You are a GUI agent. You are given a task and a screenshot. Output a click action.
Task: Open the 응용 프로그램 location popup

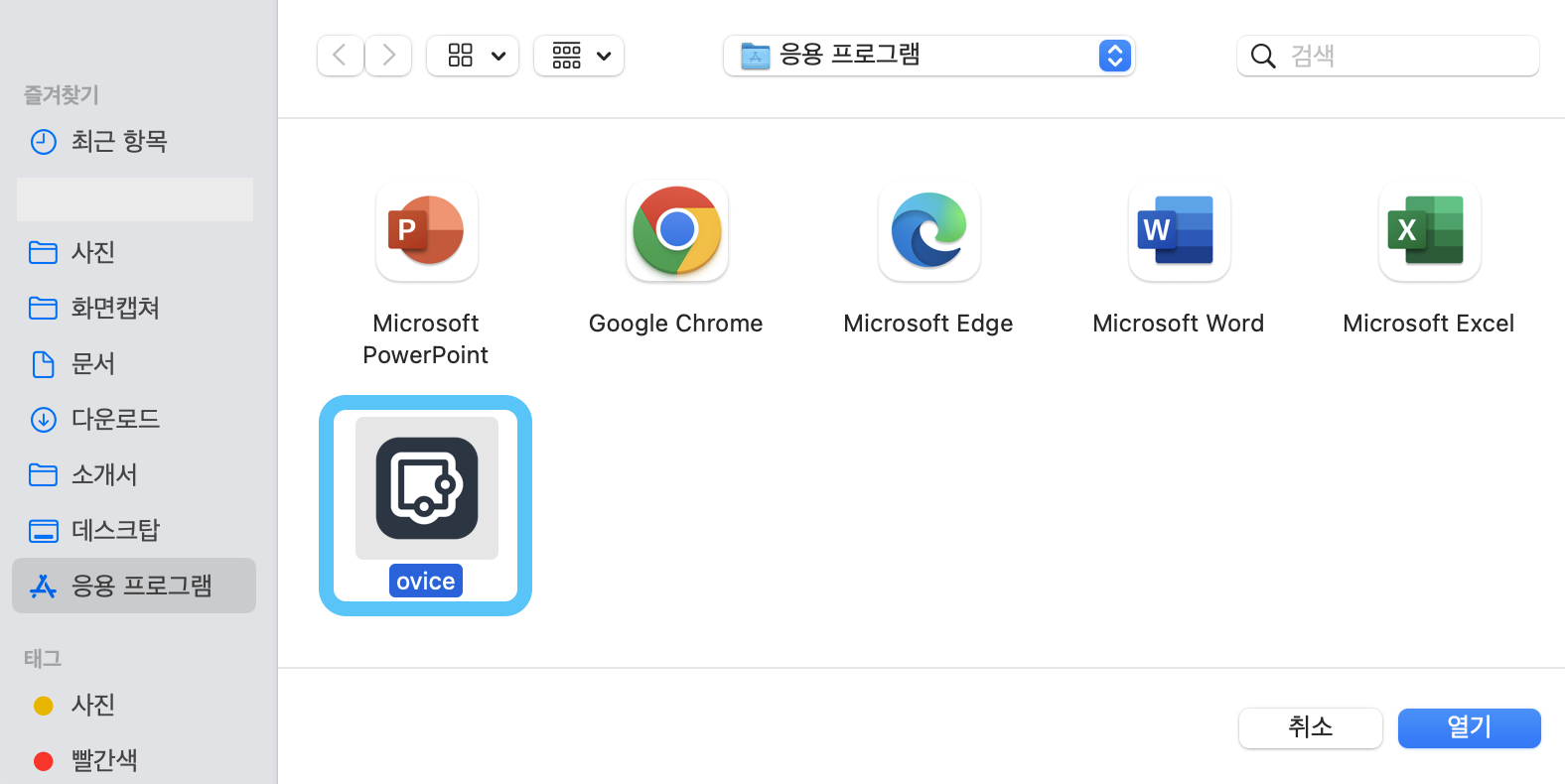(929, 56)
